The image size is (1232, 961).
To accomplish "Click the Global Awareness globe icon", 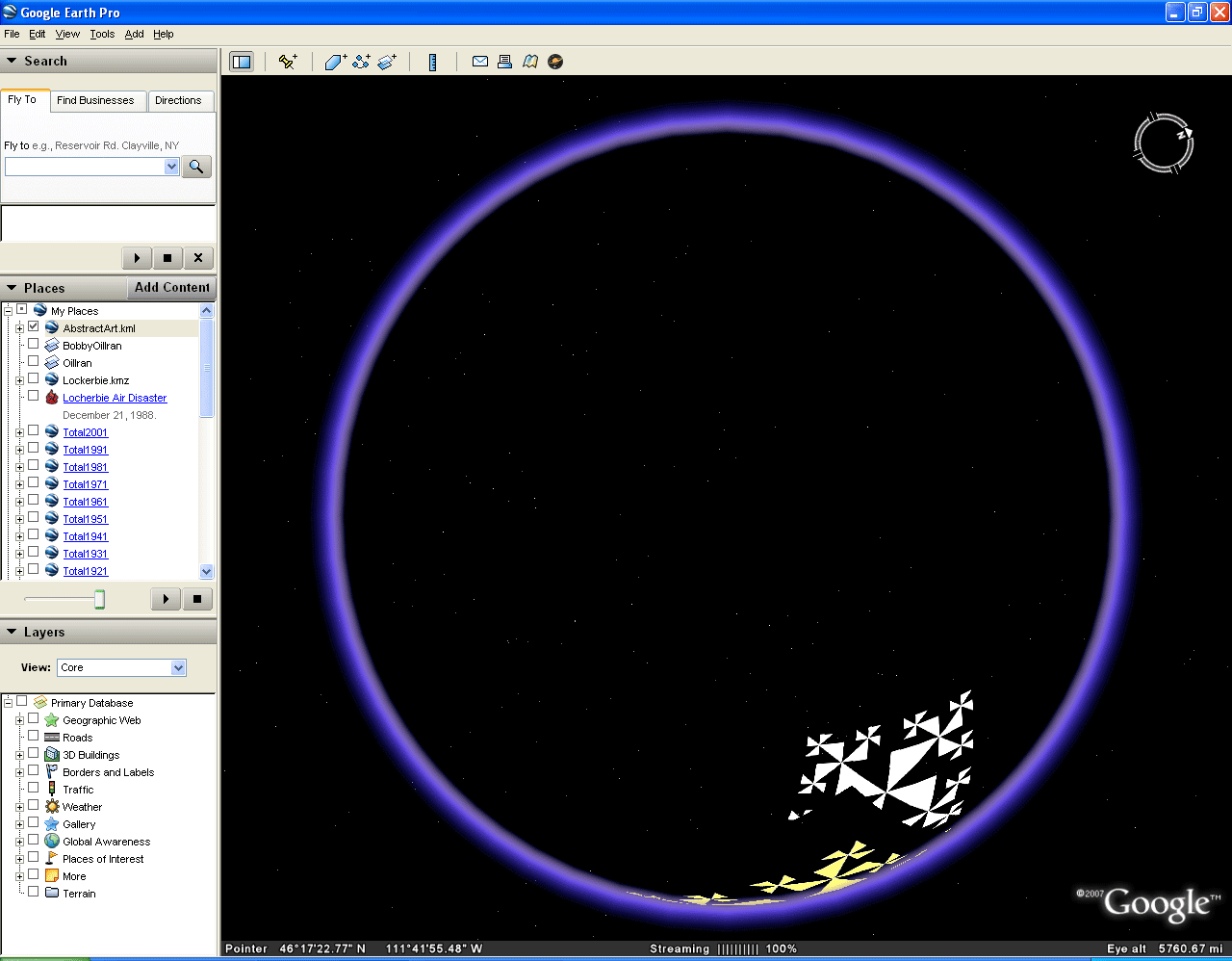I will [x=52, y=842].
